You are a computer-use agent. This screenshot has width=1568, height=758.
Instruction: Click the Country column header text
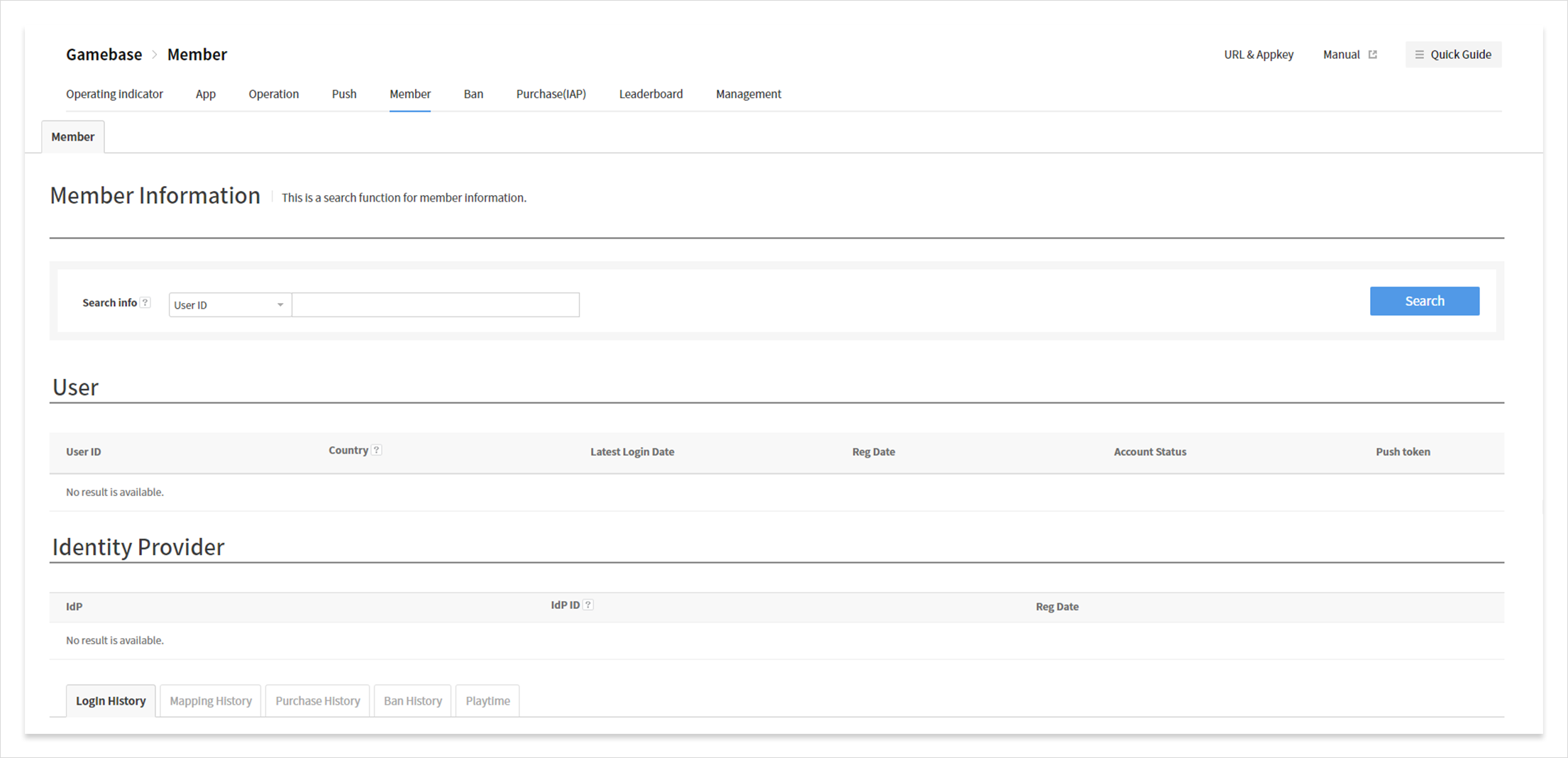tap(348, 451)
